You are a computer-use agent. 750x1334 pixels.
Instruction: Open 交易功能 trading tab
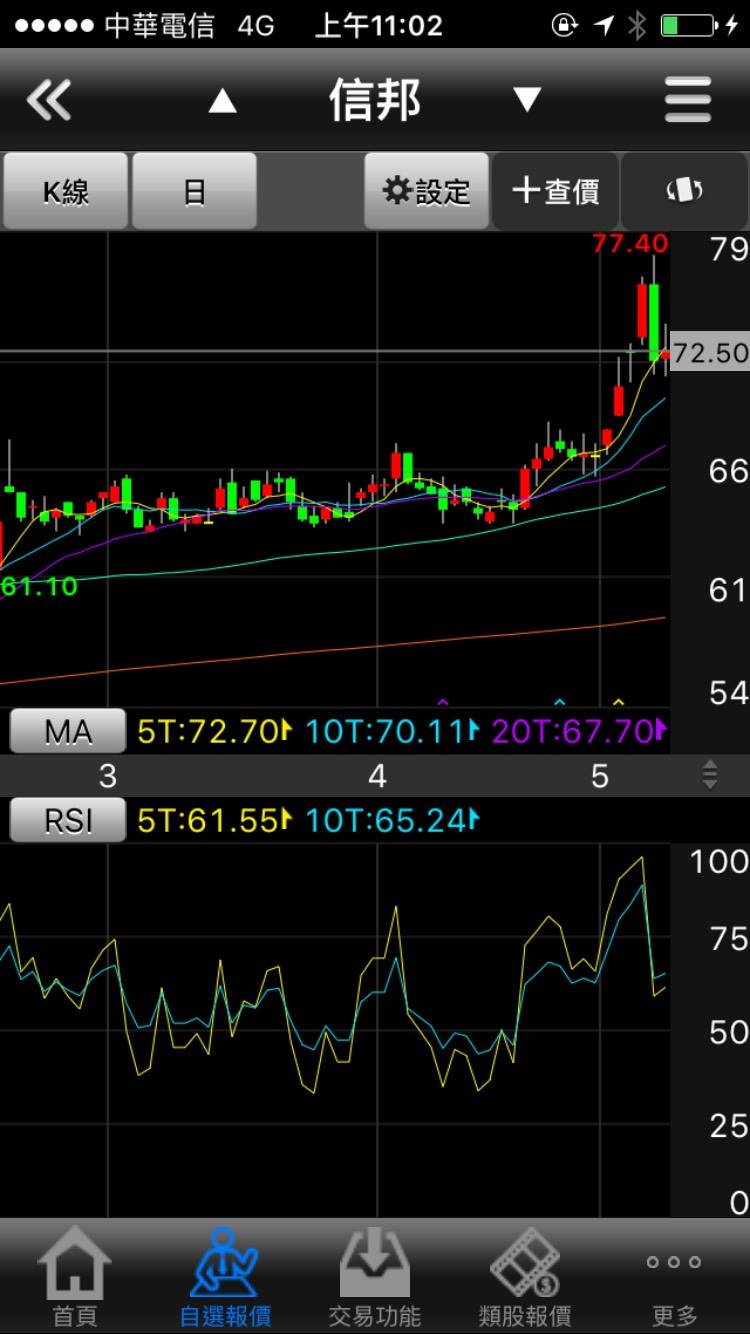(375, 1277)
